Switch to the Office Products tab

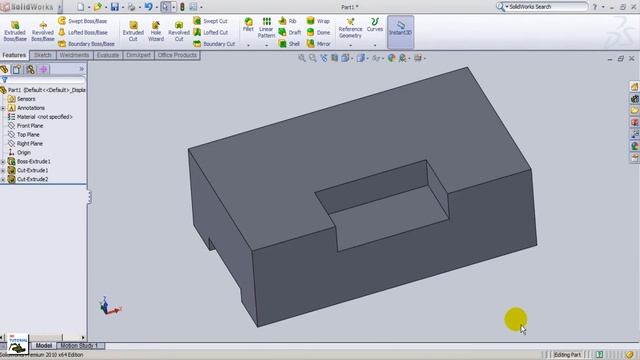[177, 55]
